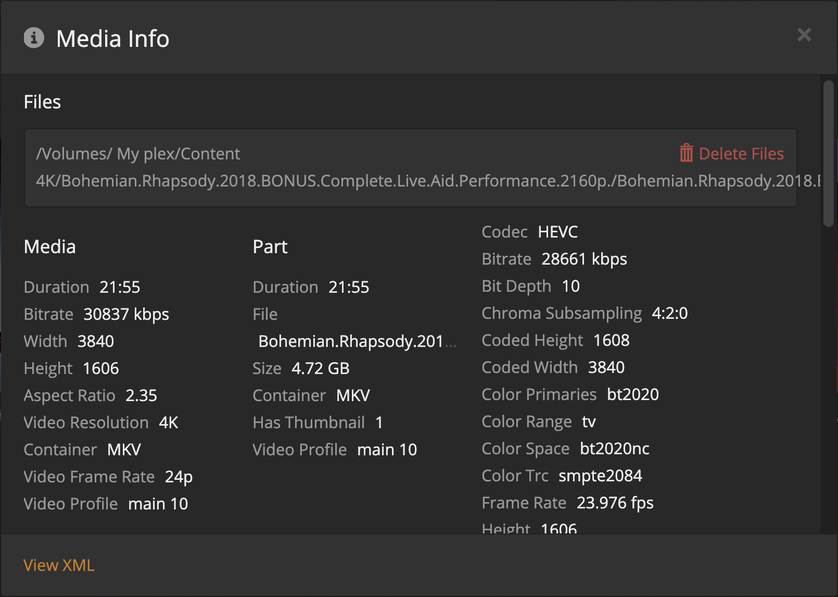
Task: Close the Media Info dialog
Action: tap(804, 36)
